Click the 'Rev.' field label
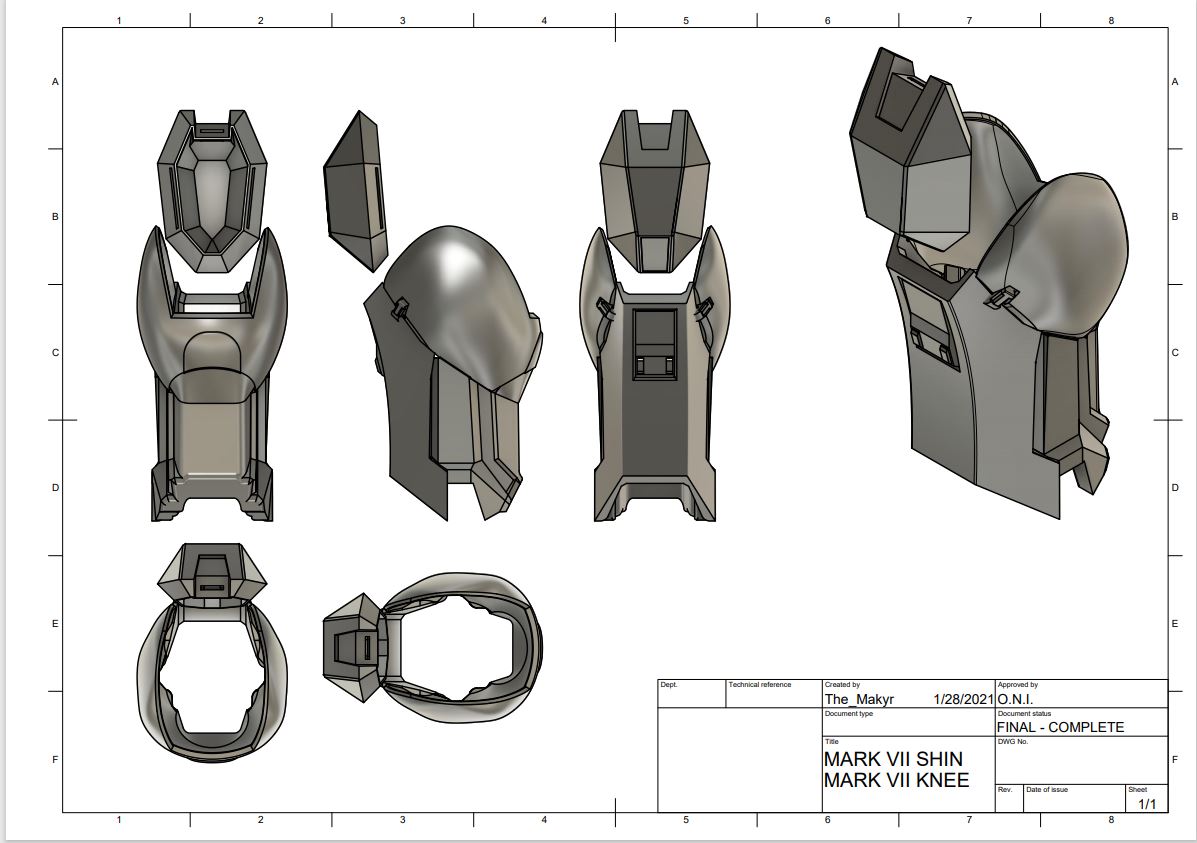 1005,790
